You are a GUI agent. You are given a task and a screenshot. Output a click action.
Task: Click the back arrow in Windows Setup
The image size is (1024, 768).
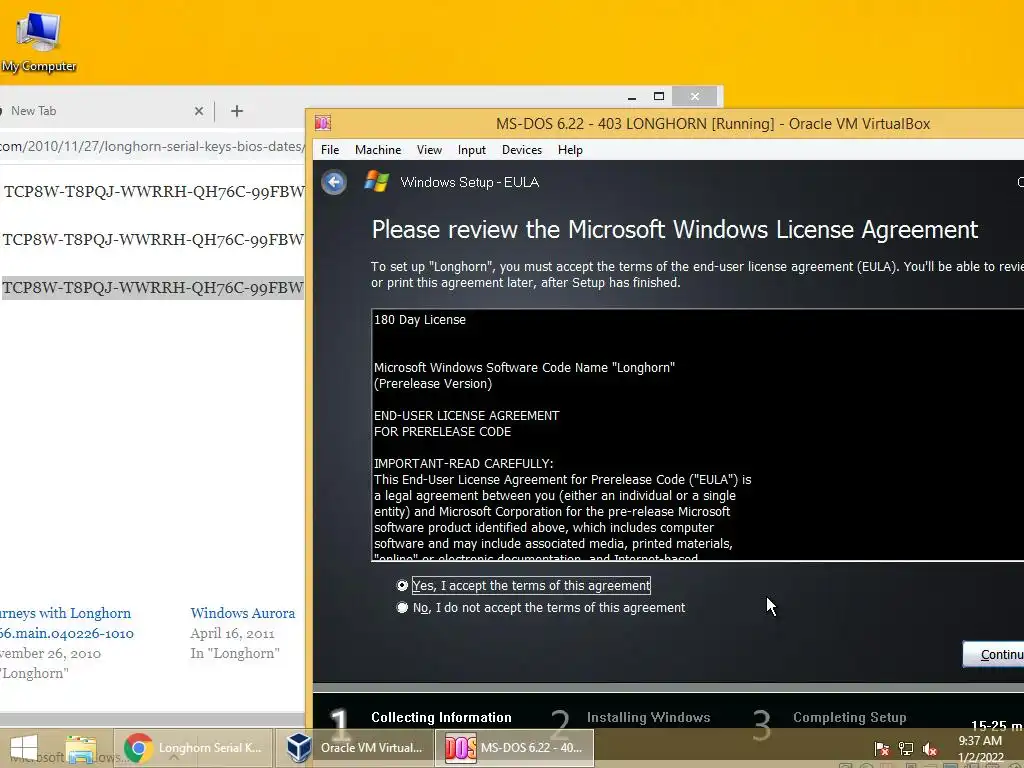334,182
